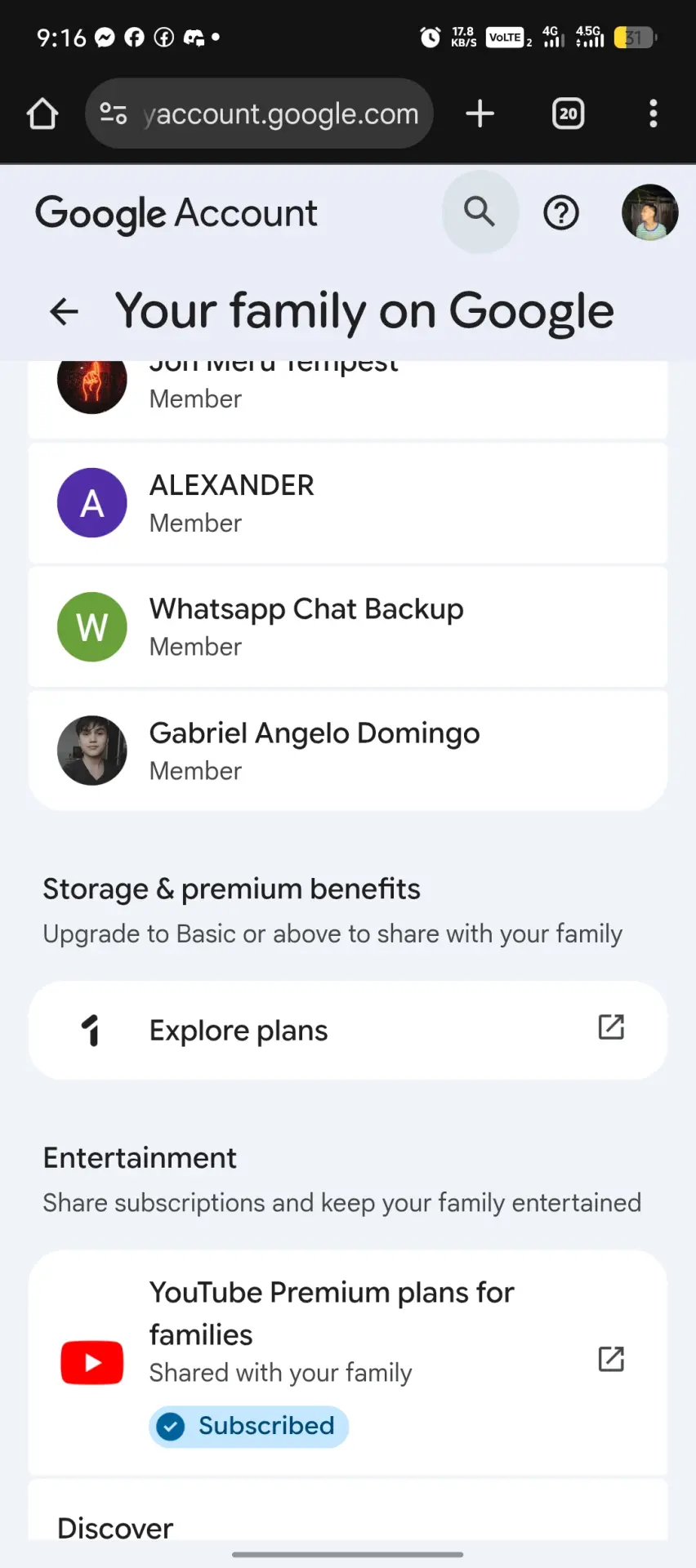The width and height of the screenshot is (696, 1568).
Task: Go back using the arrow beside Your family
Action: pyautogui.click(x=64, y=311)
